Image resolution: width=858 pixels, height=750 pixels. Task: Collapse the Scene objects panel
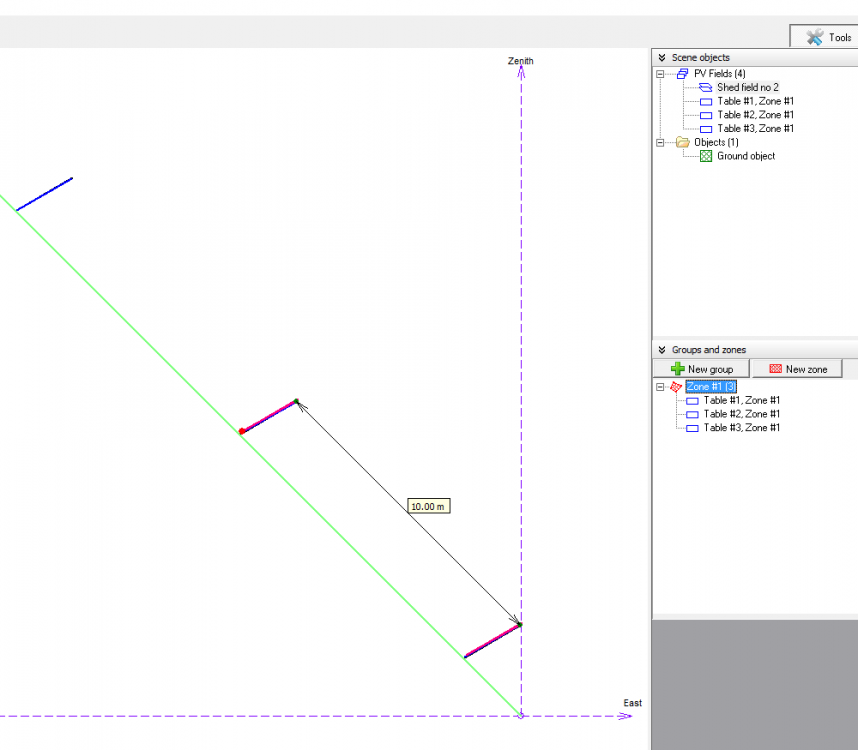pyautogui.click(x=662, y=58)
